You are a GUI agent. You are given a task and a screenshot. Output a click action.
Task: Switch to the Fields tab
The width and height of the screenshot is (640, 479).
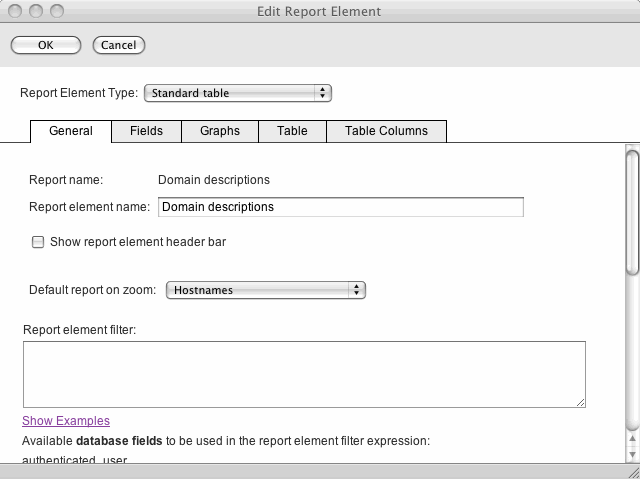point(146,131)
